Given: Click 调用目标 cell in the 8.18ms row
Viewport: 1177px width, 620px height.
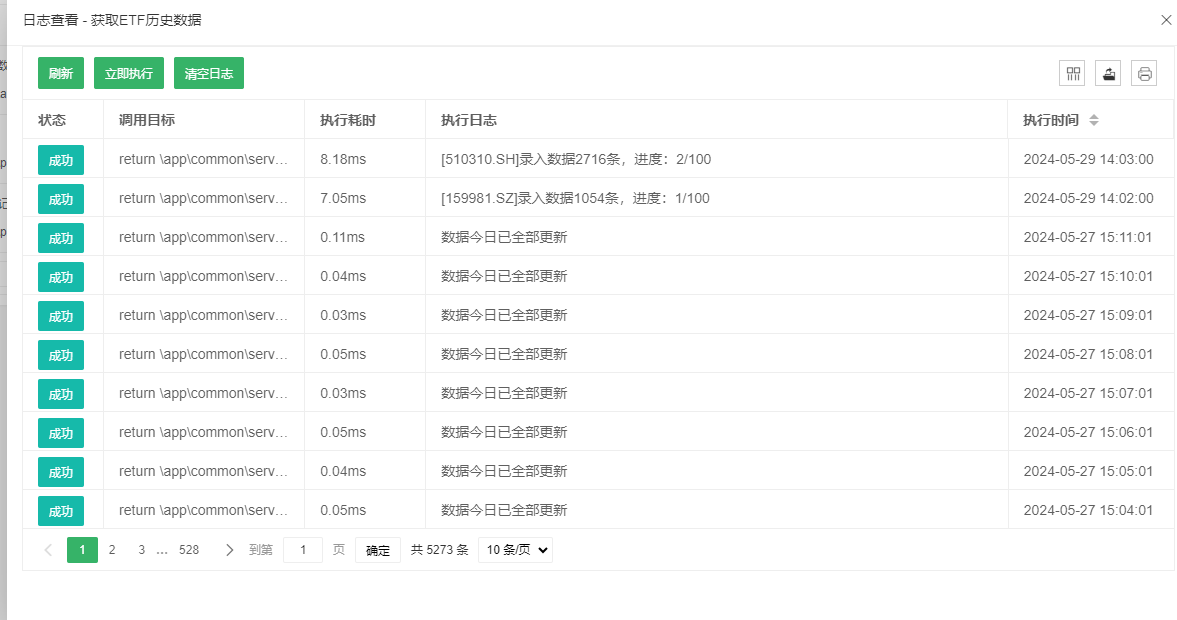Looking at the screenshot, I should (x=203, y=159).
